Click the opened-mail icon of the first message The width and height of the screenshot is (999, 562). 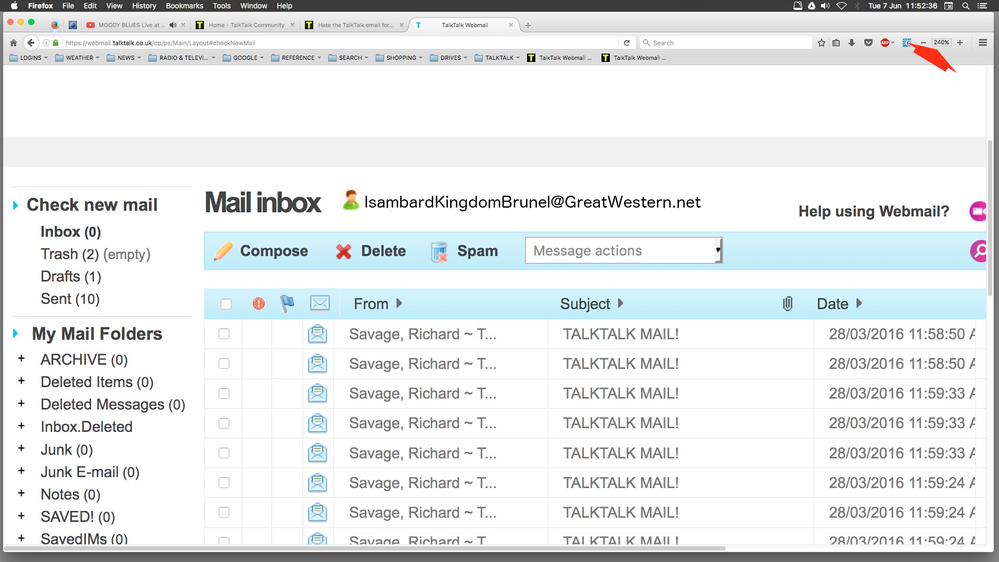(317, 334)
